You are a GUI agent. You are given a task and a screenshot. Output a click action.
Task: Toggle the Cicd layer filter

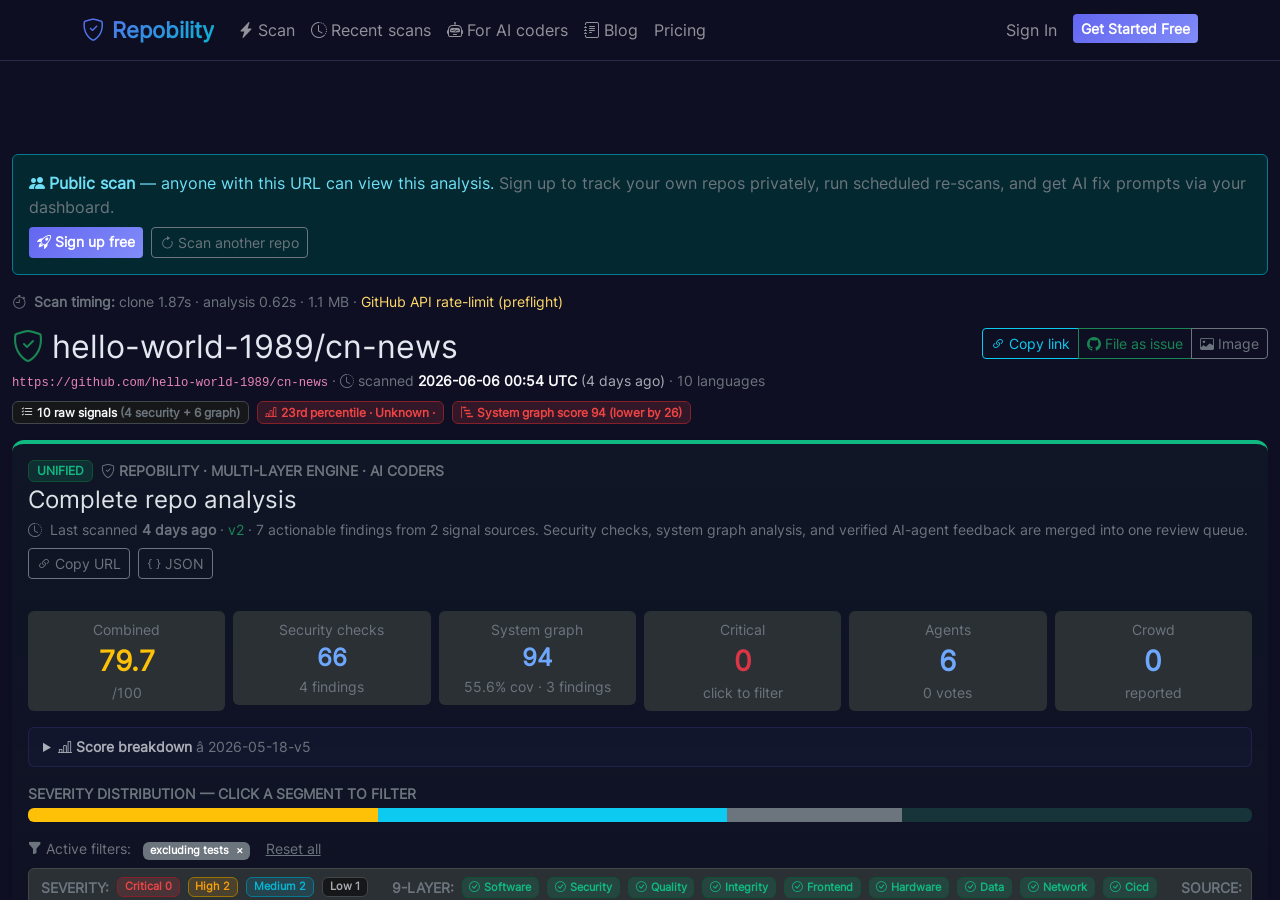tap(1130, 887)
